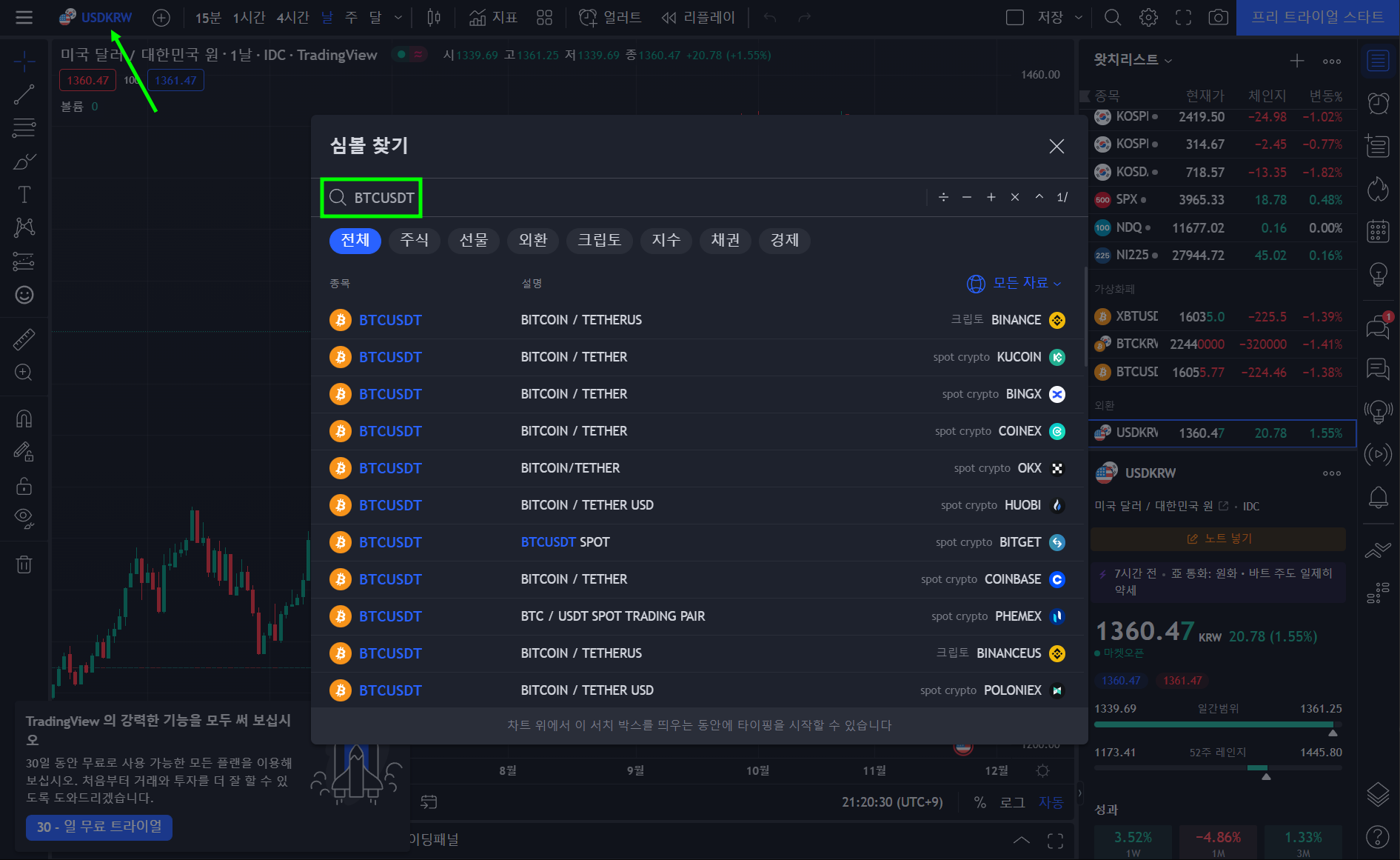Screen dimensions: 1400x860
Task: Toggle 자동 auto scale
Action: click(x=1051, y=802)
